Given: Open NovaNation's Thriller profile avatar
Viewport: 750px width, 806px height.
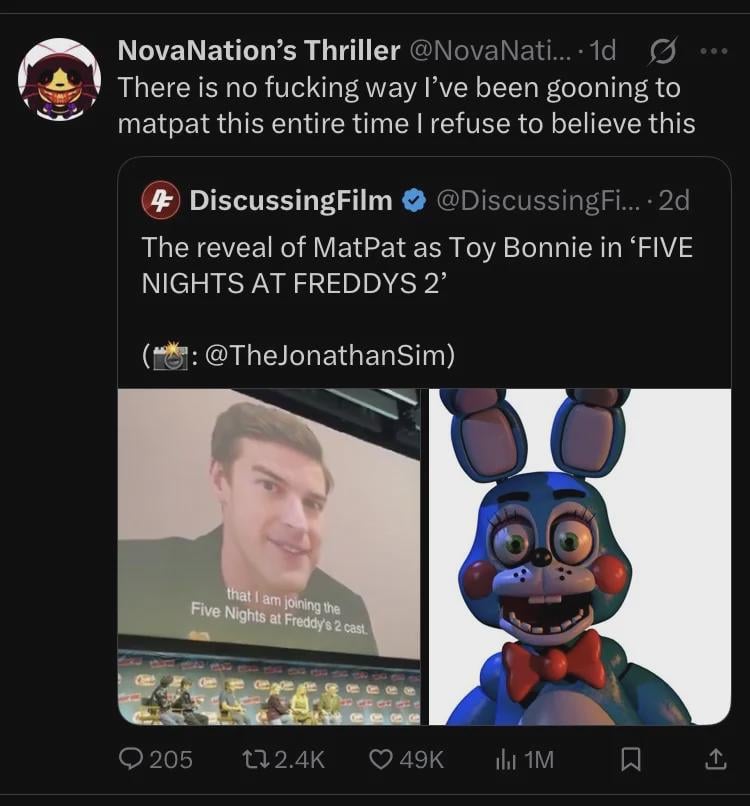Looking at the screenshot, I should (59, 79).
